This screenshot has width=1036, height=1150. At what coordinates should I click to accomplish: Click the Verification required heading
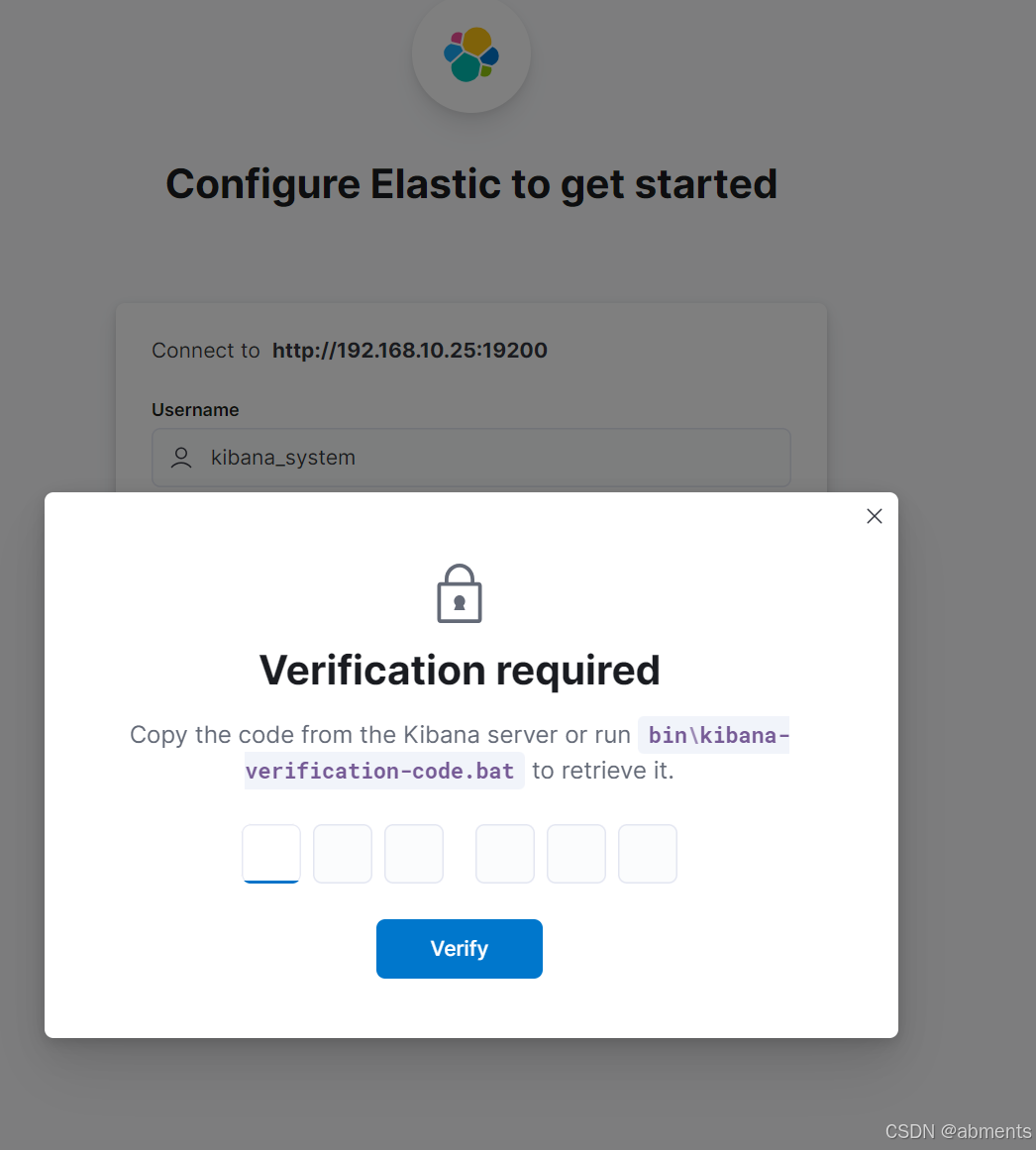460,671
